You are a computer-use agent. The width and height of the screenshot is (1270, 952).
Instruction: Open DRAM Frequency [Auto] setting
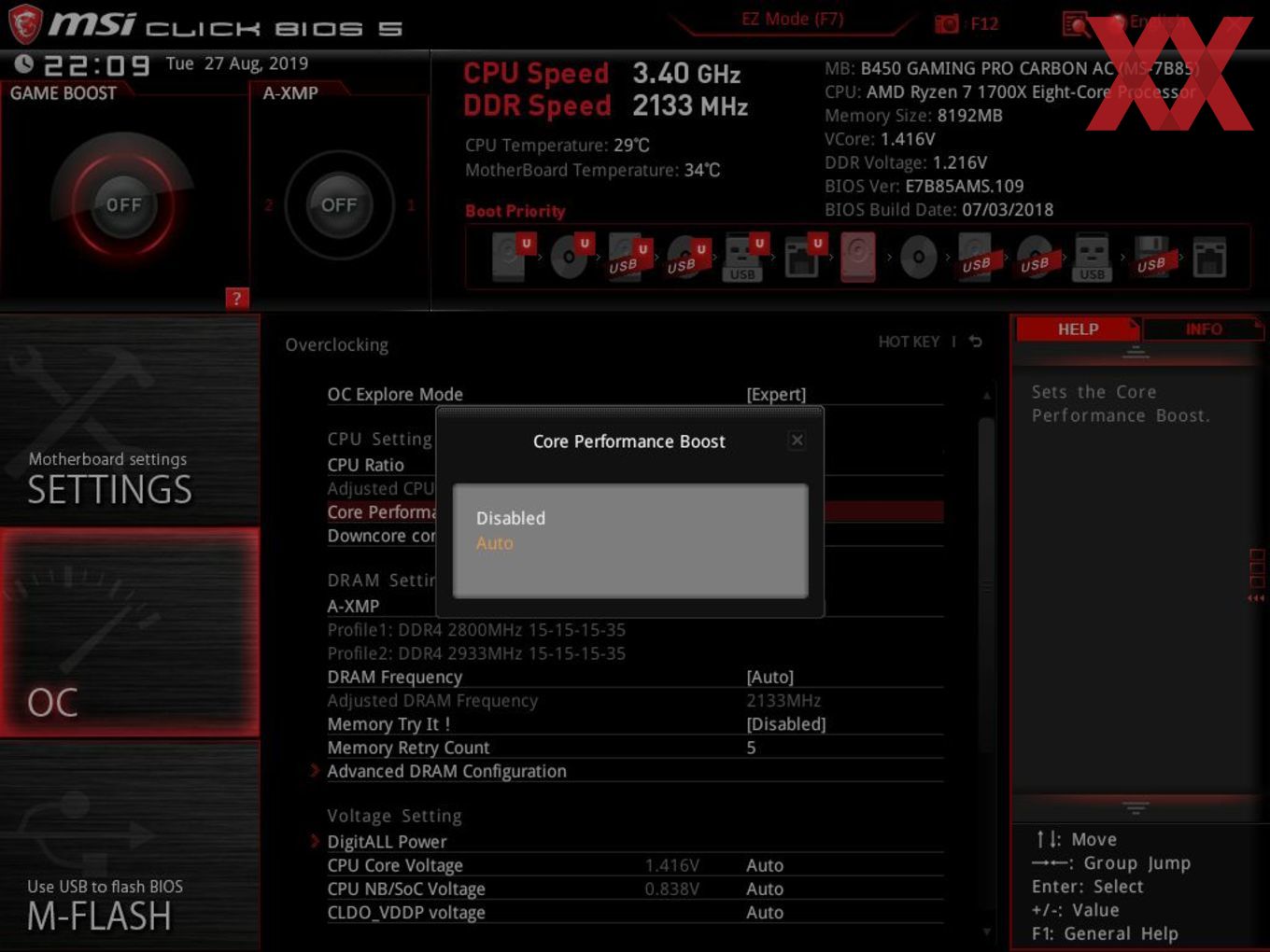635,677
